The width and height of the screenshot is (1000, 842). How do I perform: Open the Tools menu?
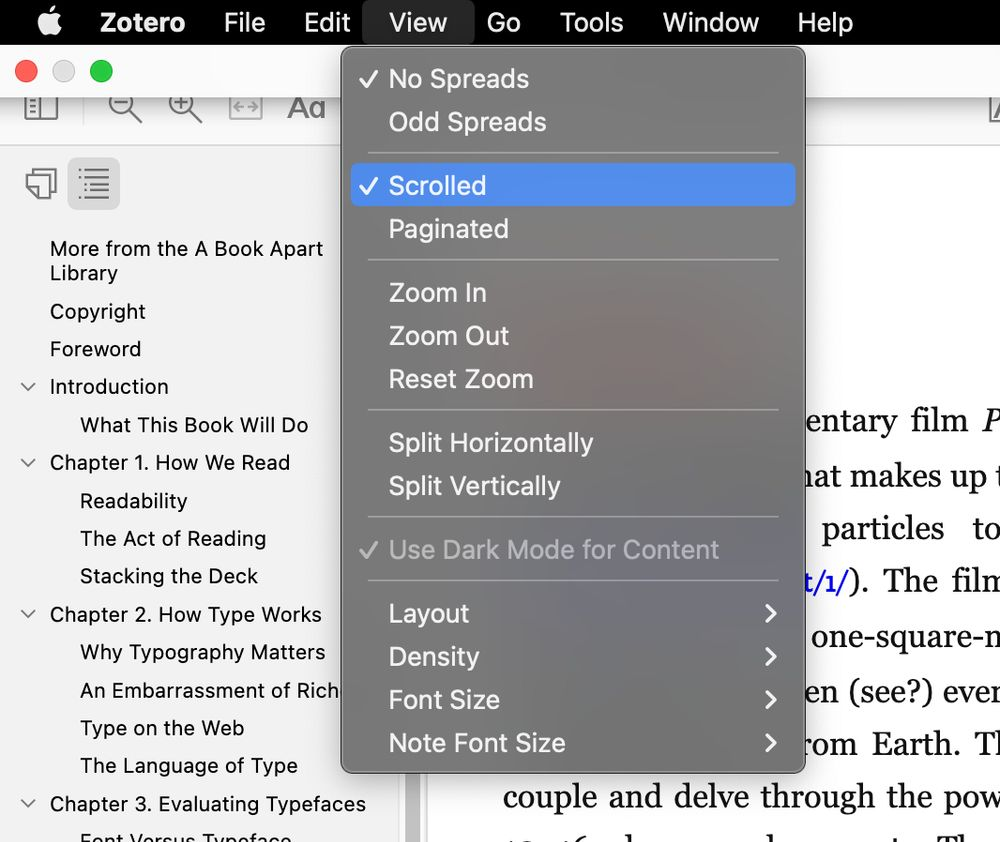[x=591, y=22]
